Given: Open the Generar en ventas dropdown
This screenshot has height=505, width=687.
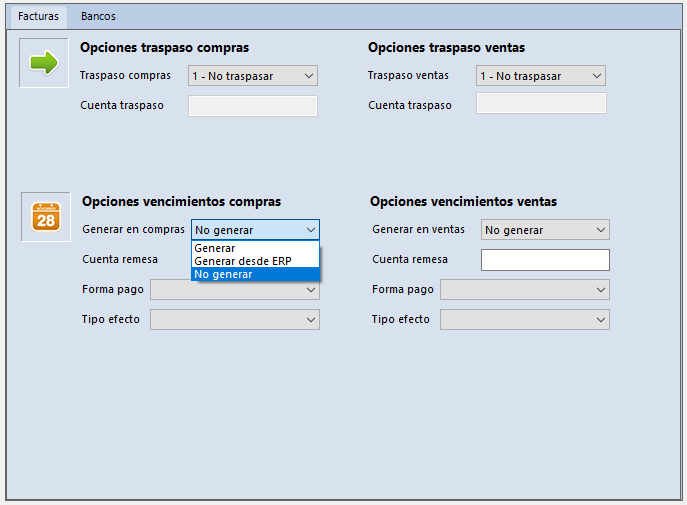Looking at the screenshot, I should (545, 230).
